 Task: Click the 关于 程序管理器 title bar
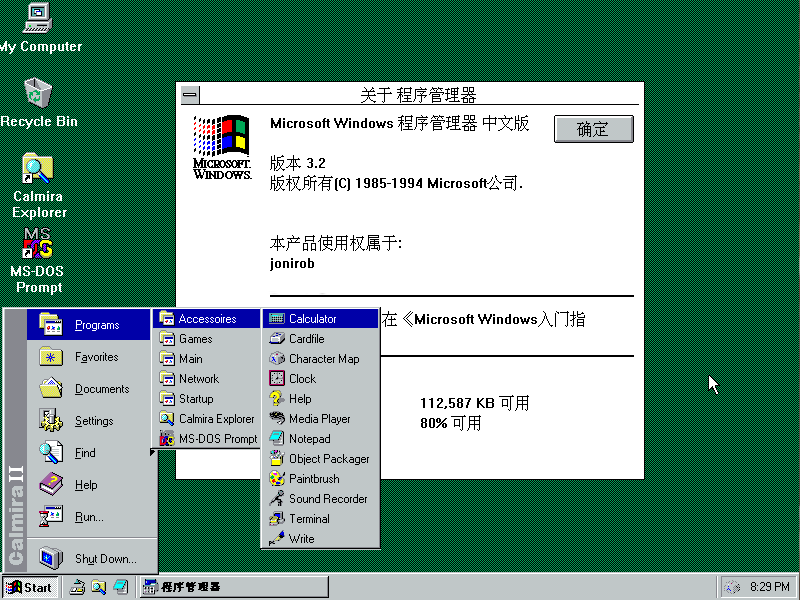[x=418, y=95]
